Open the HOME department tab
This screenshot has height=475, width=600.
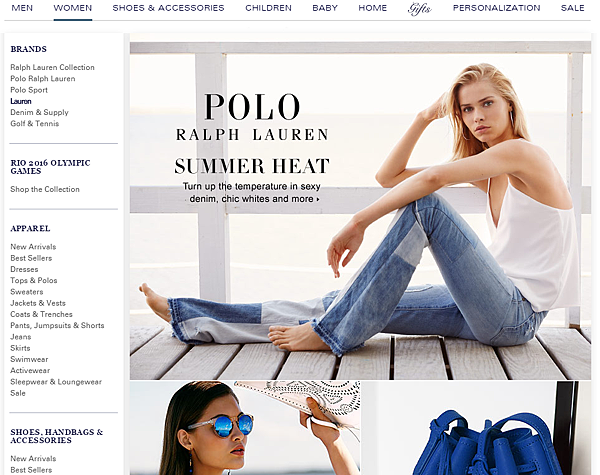[372, 8]
